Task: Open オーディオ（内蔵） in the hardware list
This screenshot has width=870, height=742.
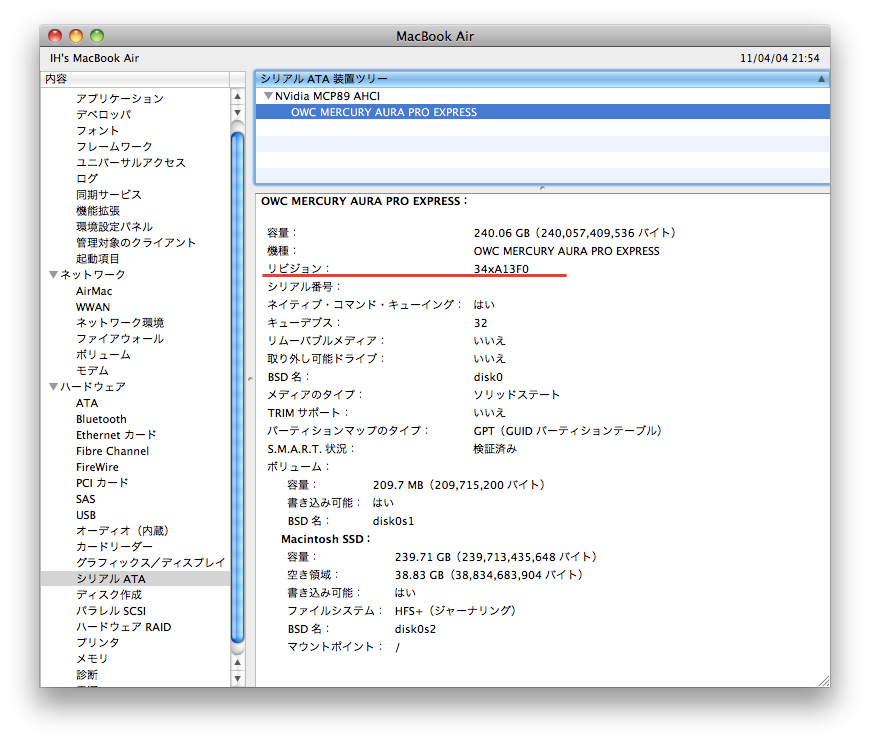Action: click(122, 531)
